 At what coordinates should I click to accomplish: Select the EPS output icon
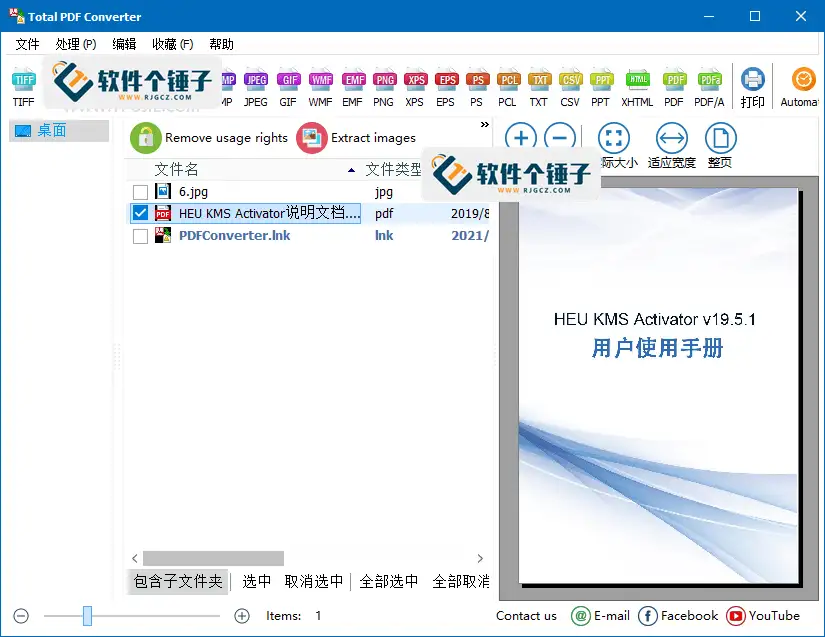[446, 86]
